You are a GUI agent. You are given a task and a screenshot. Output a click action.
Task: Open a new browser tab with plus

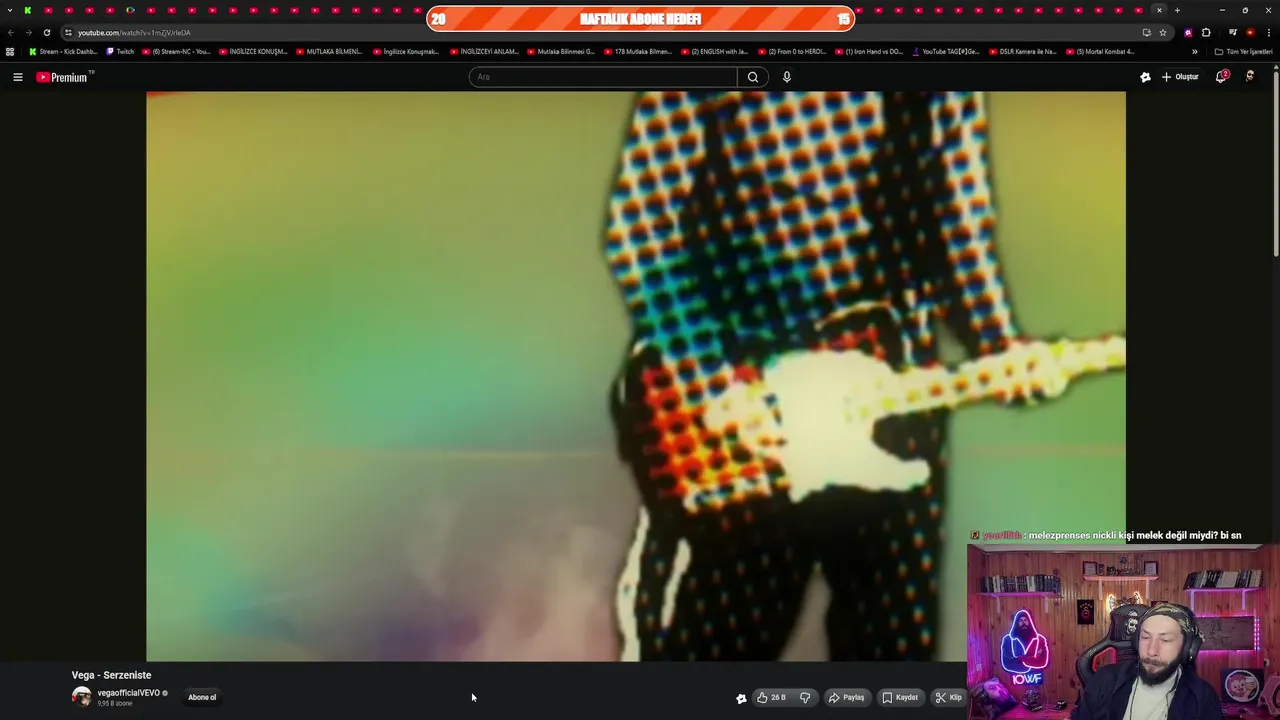(x=1177, y=10)
